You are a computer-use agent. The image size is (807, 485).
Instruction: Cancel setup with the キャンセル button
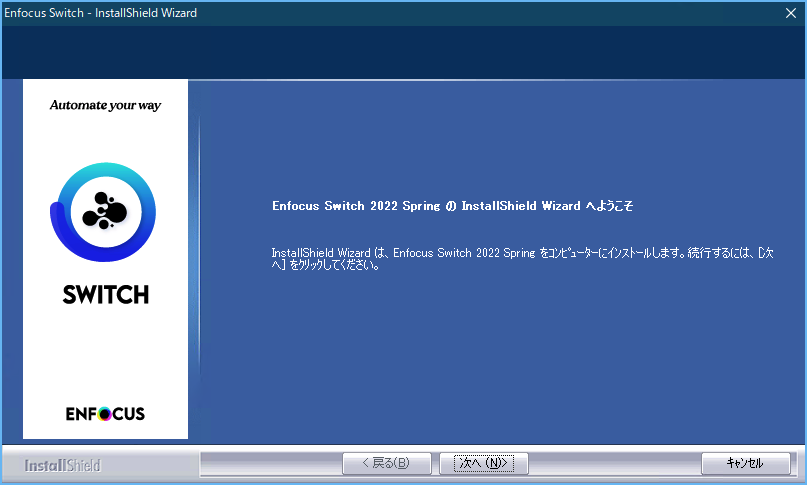[745, 463]
